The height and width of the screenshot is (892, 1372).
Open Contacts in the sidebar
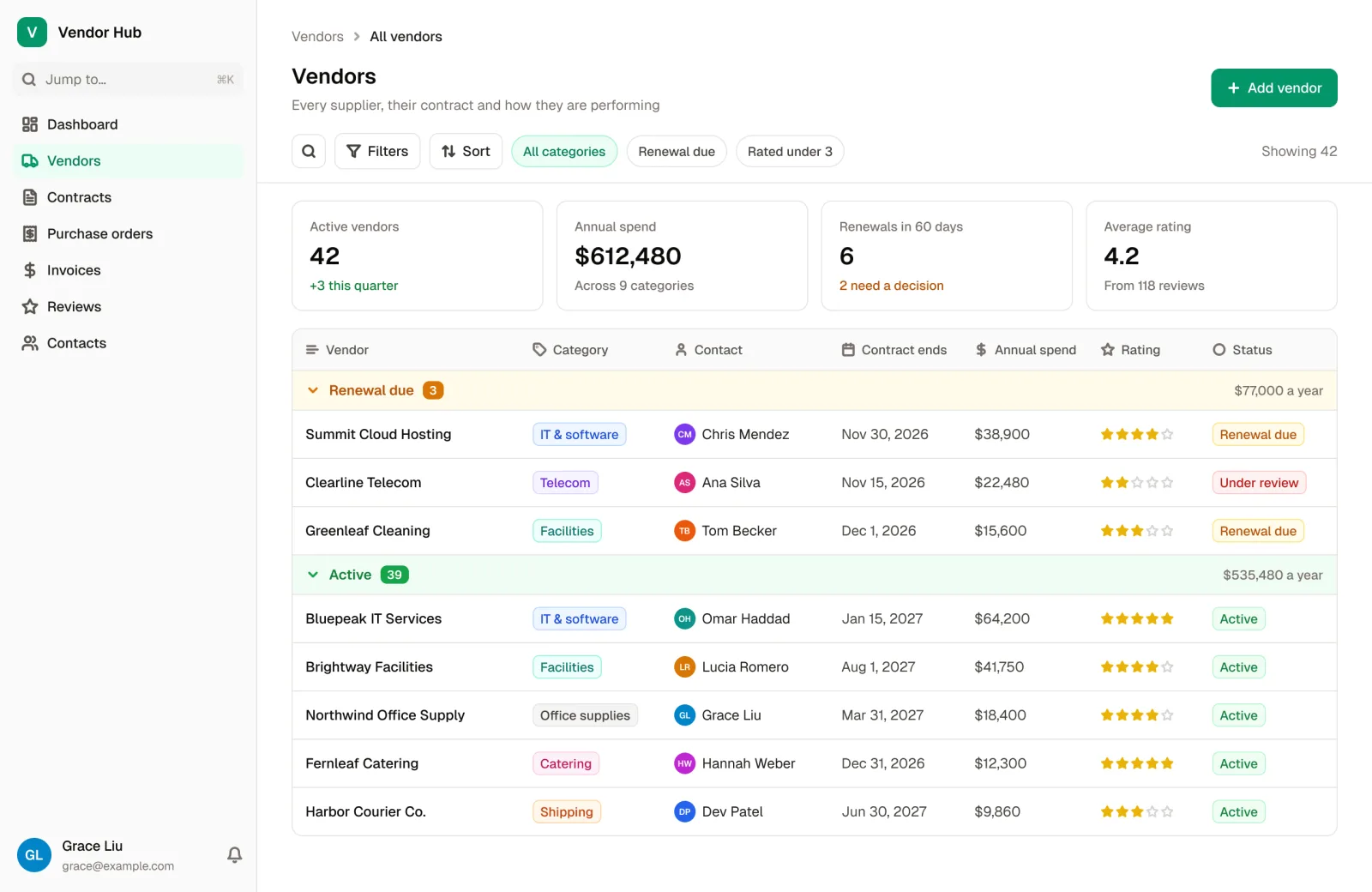[x=129, y=343]
